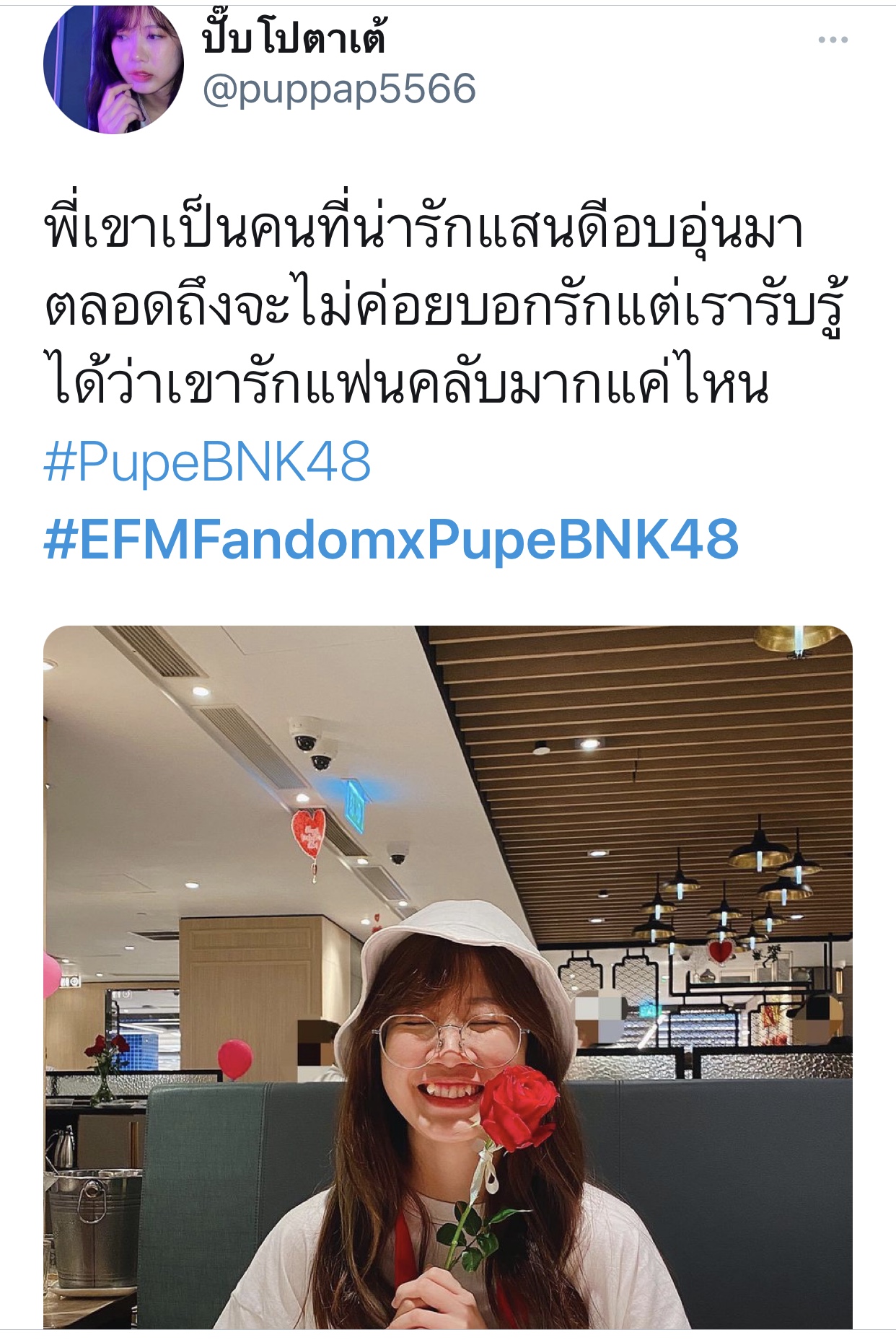Open the display name ปั๊บโปตาเต้

pyautogui.click(x=294, y=35)
